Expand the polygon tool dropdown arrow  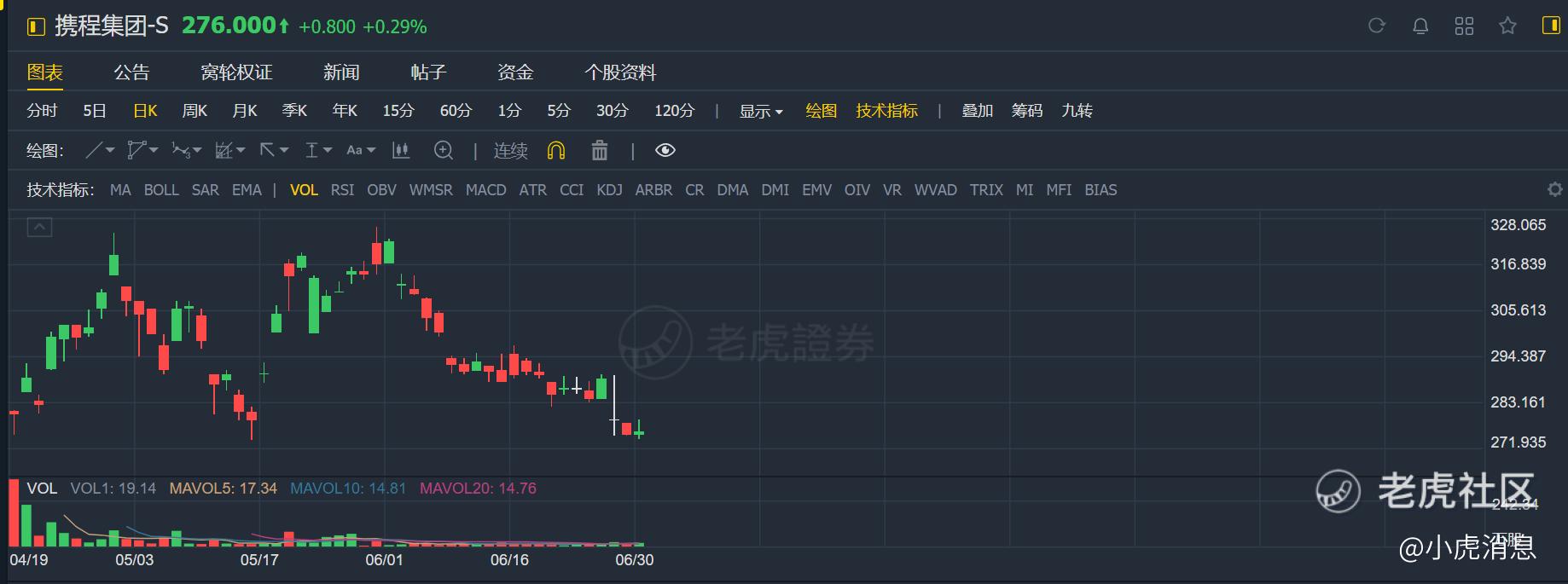tap(154, 151)
